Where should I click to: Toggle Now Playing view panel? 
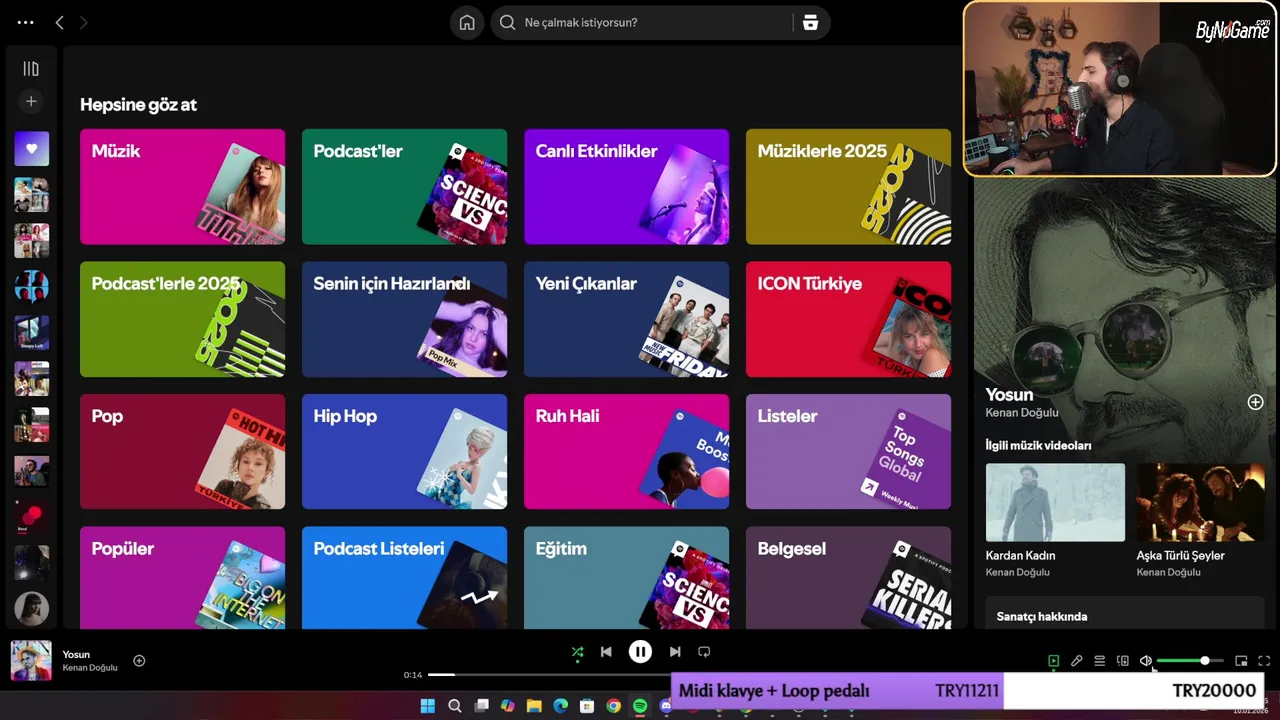pos(1053,661)
